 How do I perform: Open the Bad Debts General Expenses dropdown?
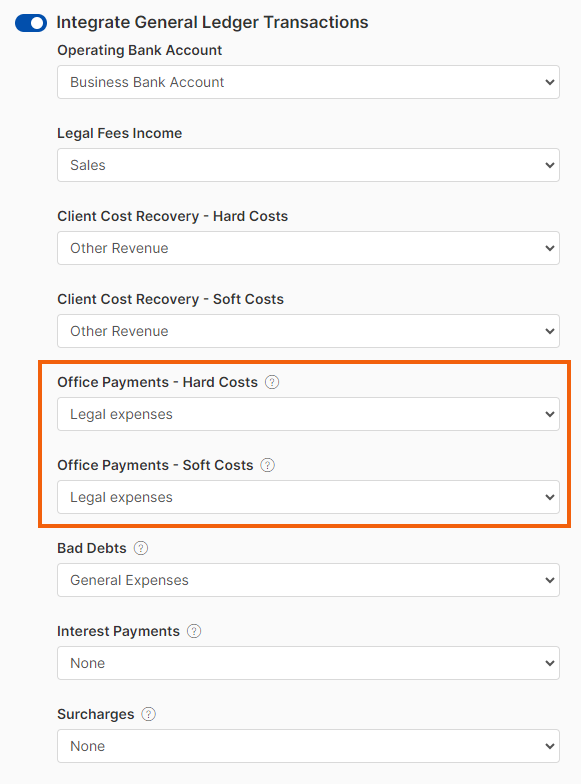point(308,580)
